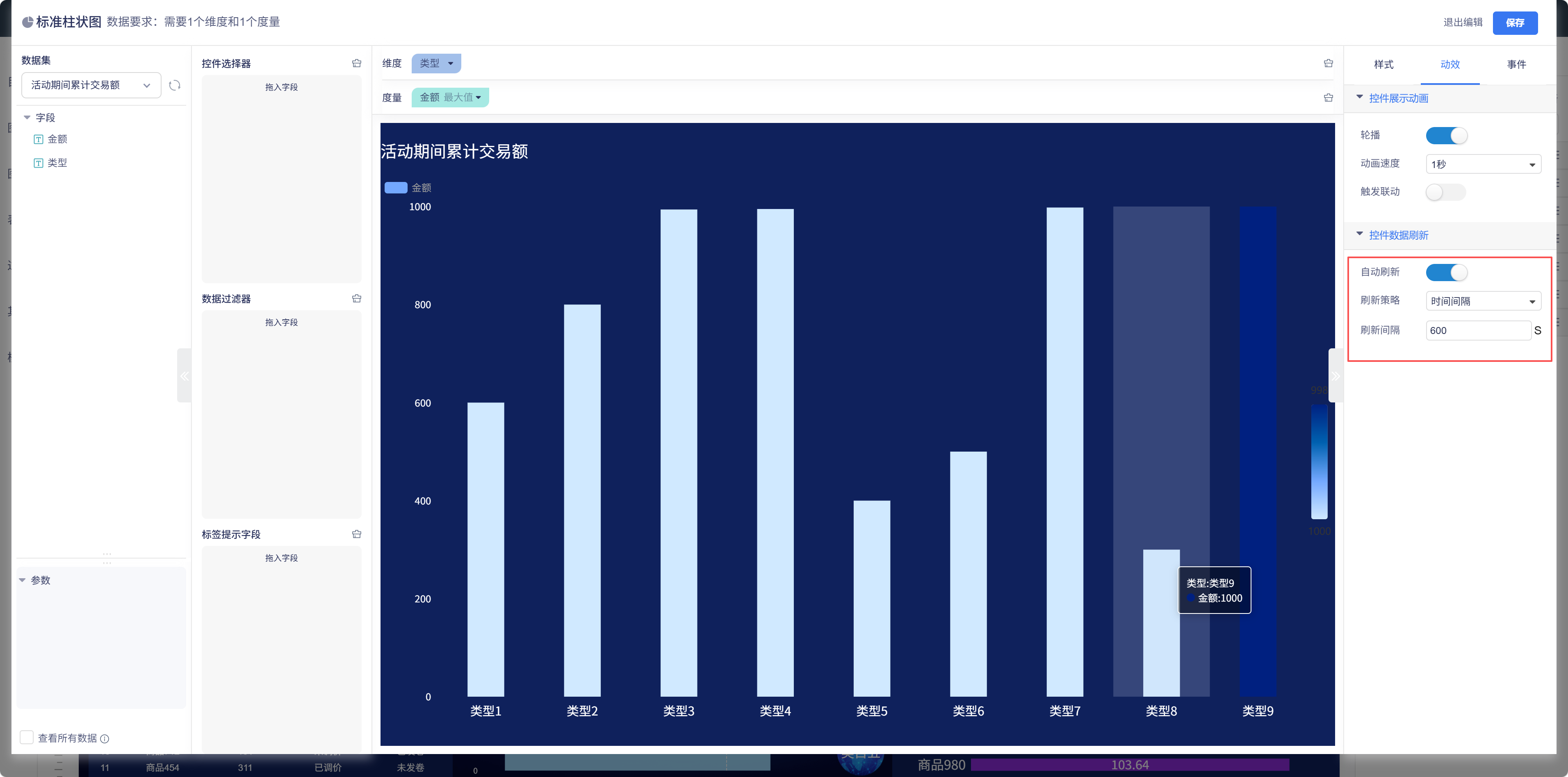Click the 刷新间隔 input field showing 600

coord(1478,330)
